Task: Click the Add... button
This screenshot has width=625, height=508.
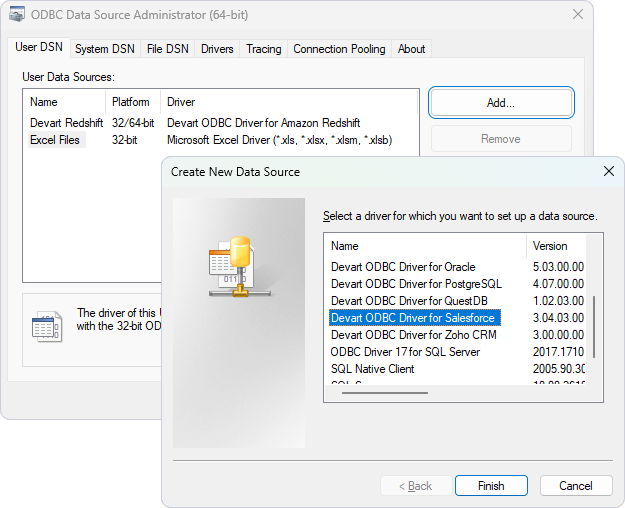Action: [501, 103]
